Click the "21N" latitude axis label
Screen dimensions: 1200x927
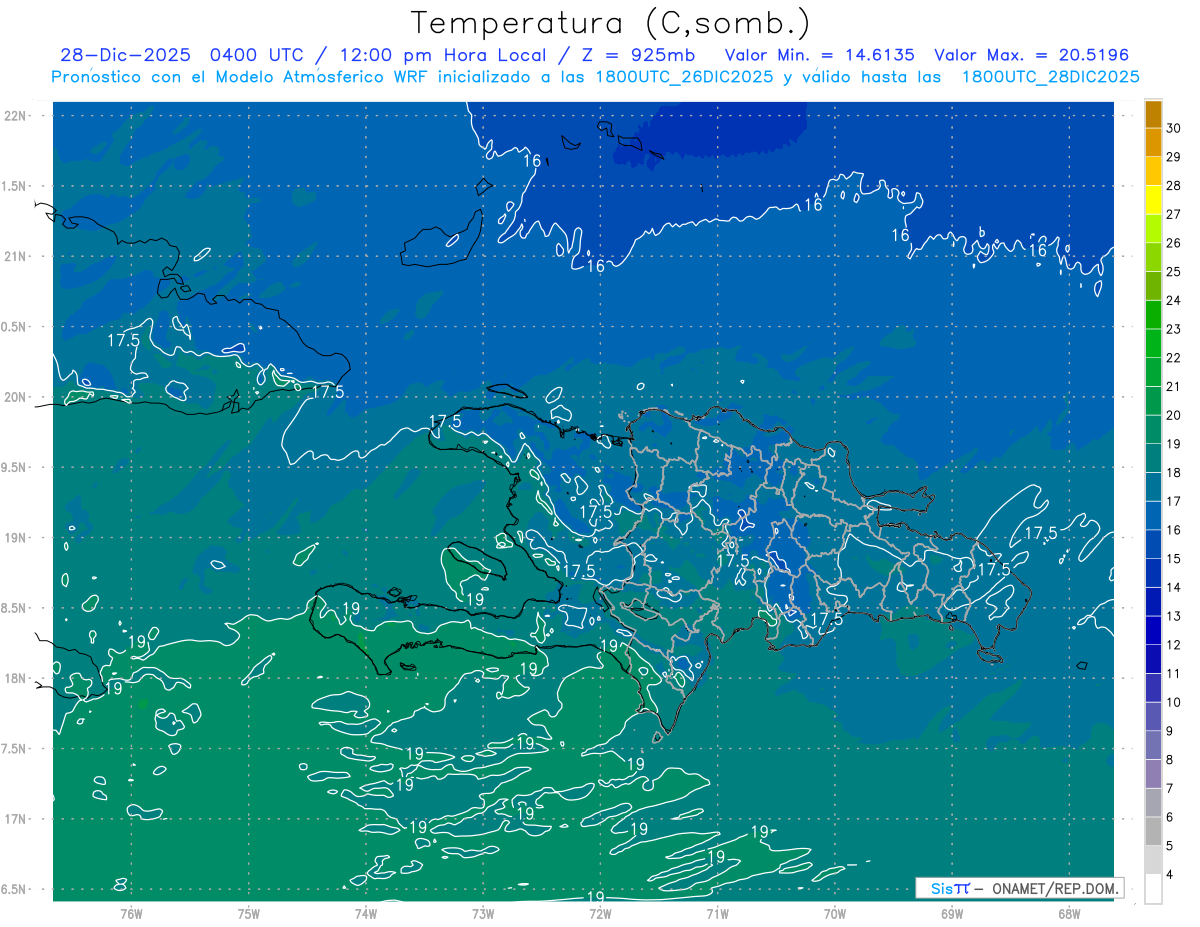coord(17,257)
